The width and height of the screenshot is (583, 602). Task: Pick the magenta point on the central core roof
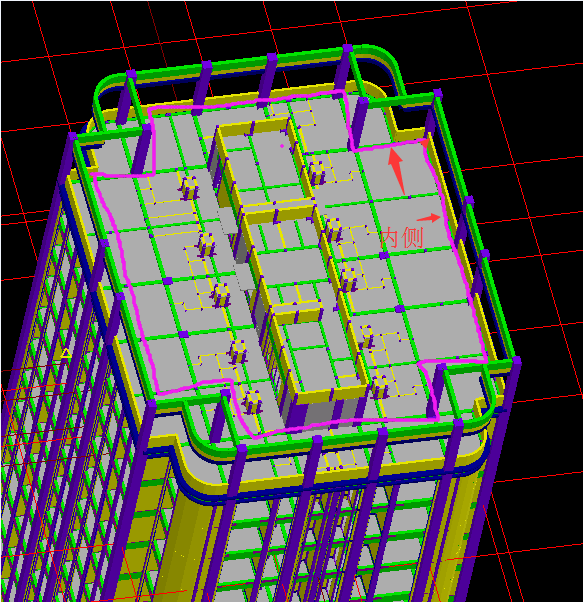282,146
